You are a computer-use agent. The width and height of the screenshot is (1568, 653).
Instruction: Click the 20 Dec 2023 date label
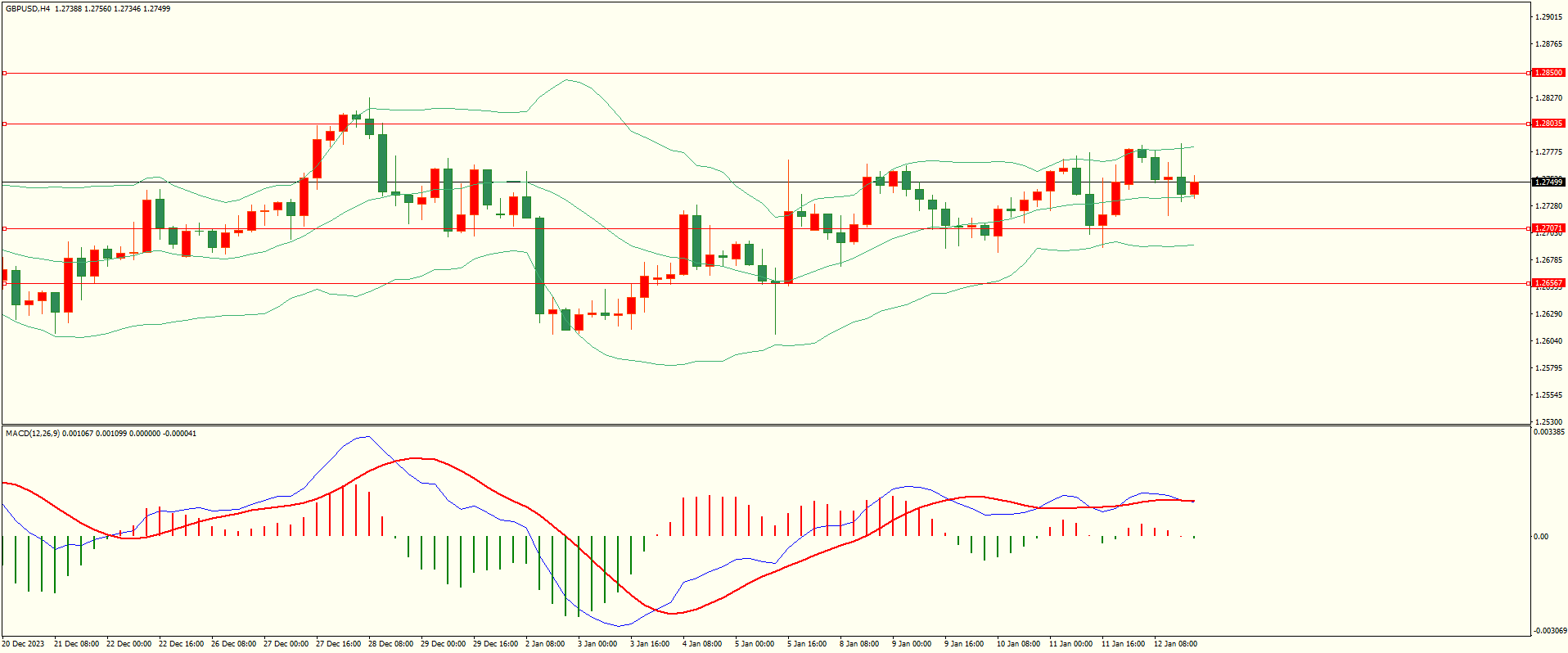tap(23, 644)
